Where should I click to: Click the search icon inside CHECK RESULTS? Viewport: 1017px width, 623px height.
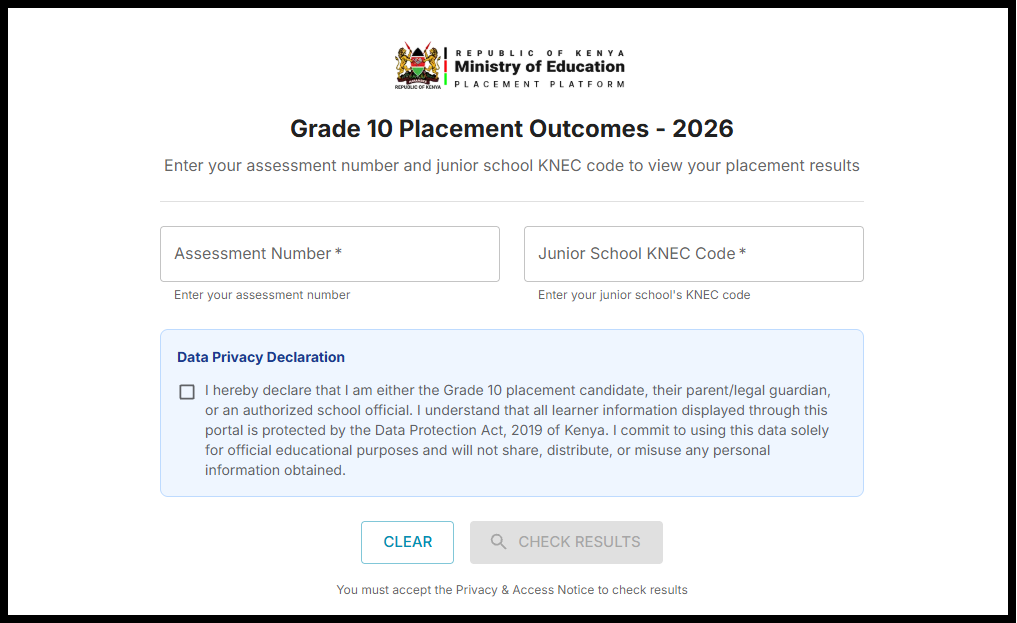click(x=498, y=542)
